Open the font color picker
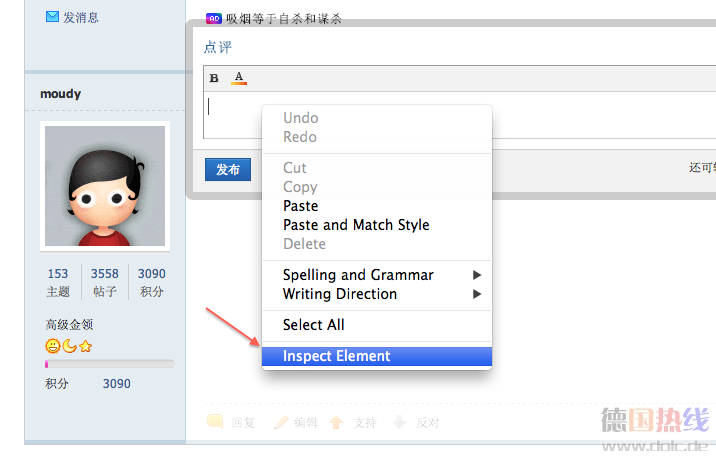This screenshot has height=458, width=716. pyautogui.click(x=238, y=78)
